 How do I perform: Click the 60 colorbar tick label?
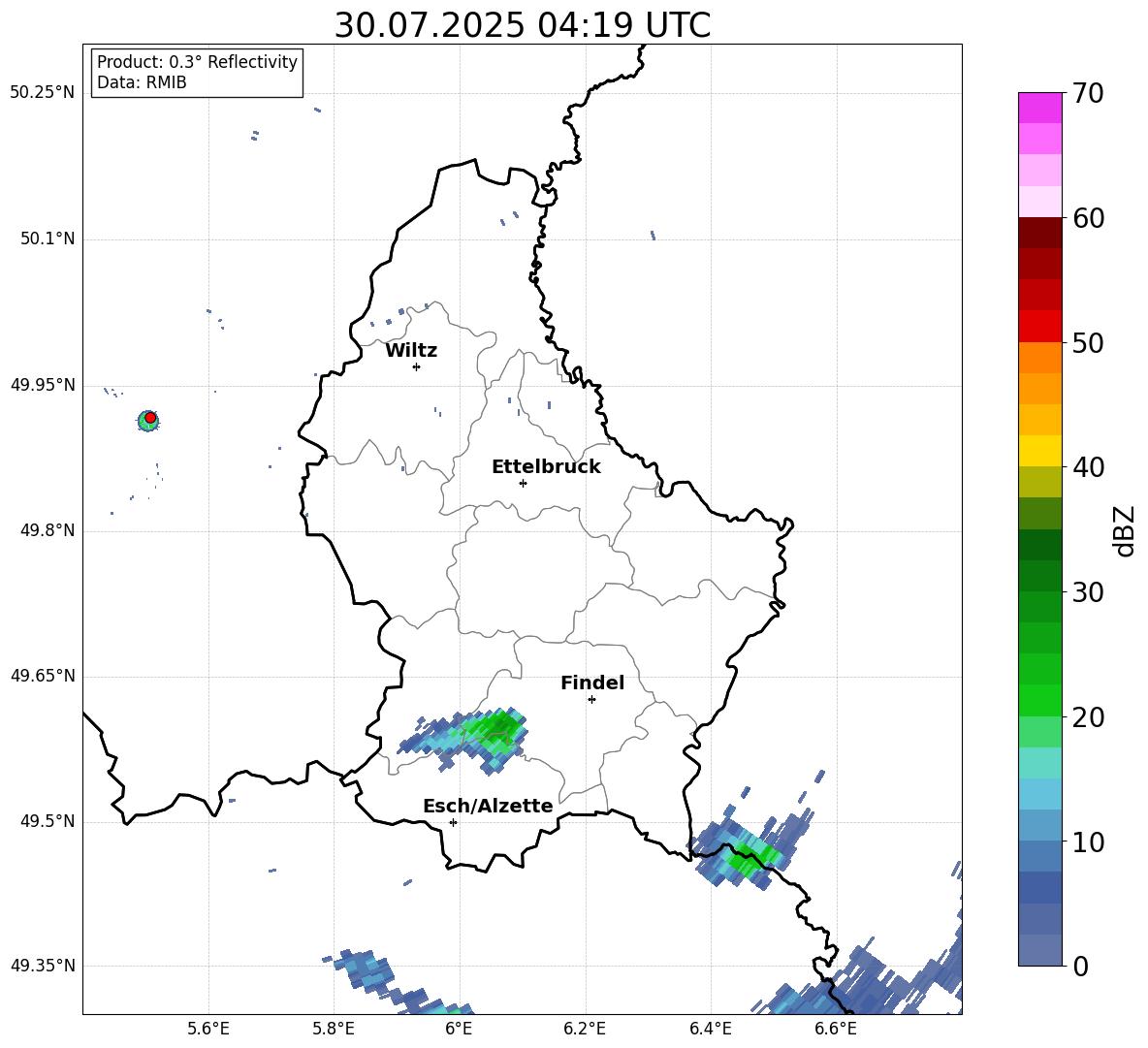coord(1088,218)
